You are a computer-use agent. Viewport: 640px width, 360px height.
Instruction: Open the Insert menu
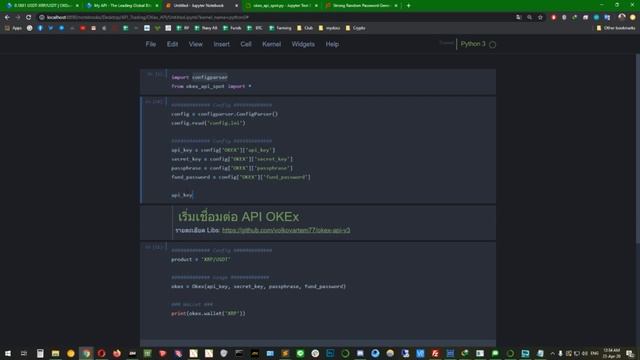click(222, 44)
